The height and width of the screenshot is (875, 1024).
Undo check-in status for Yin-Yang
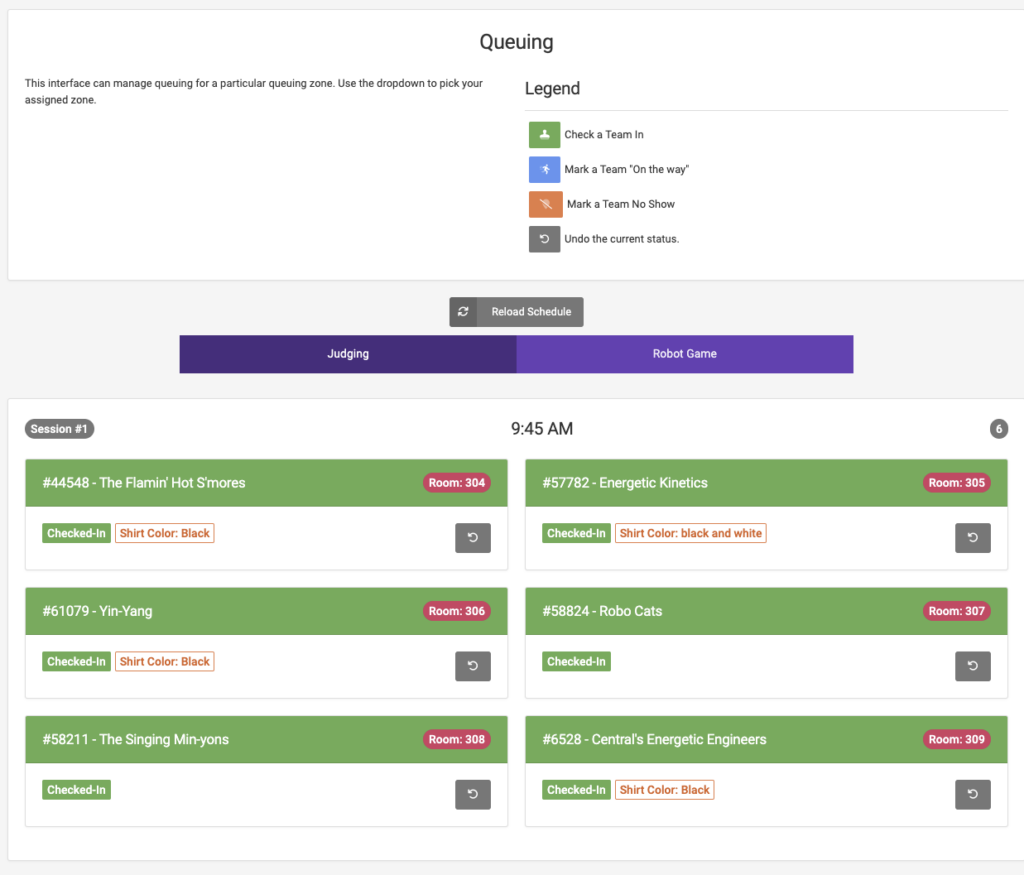point(473,666)
